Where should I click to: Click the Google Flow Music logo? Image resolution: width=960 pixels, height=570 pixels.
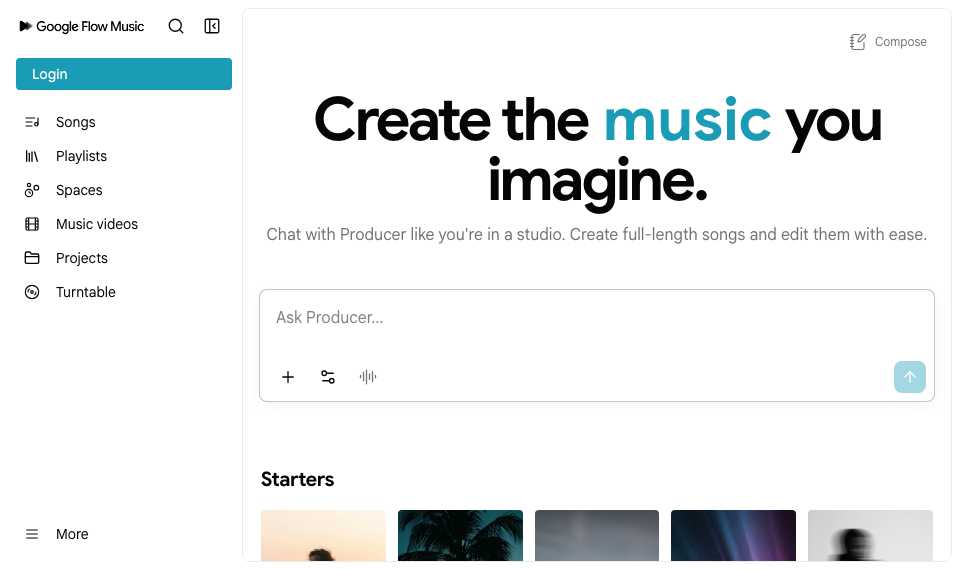[x=82, y=26]
